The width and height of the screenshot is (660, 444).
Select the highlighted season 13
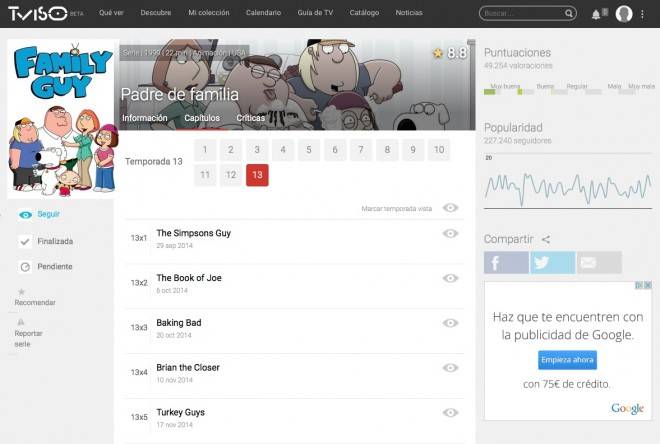coord(257,175)
